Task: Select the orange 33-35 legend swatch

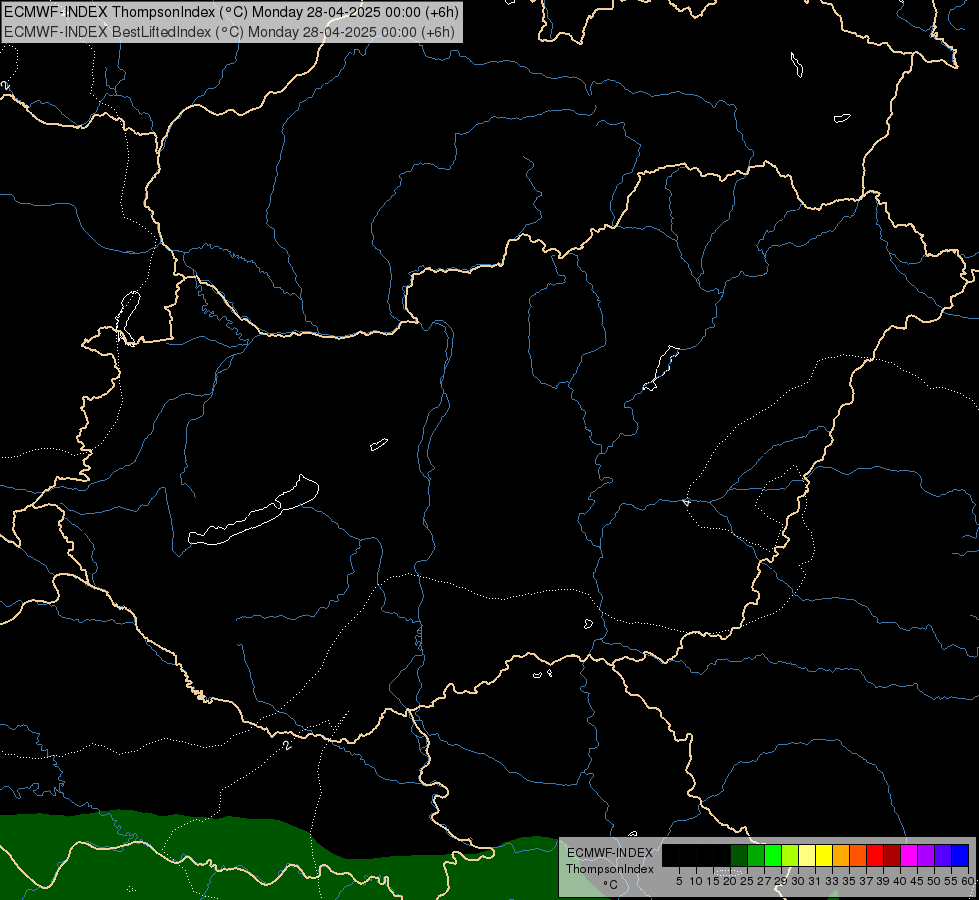Action: click(842, 855)
